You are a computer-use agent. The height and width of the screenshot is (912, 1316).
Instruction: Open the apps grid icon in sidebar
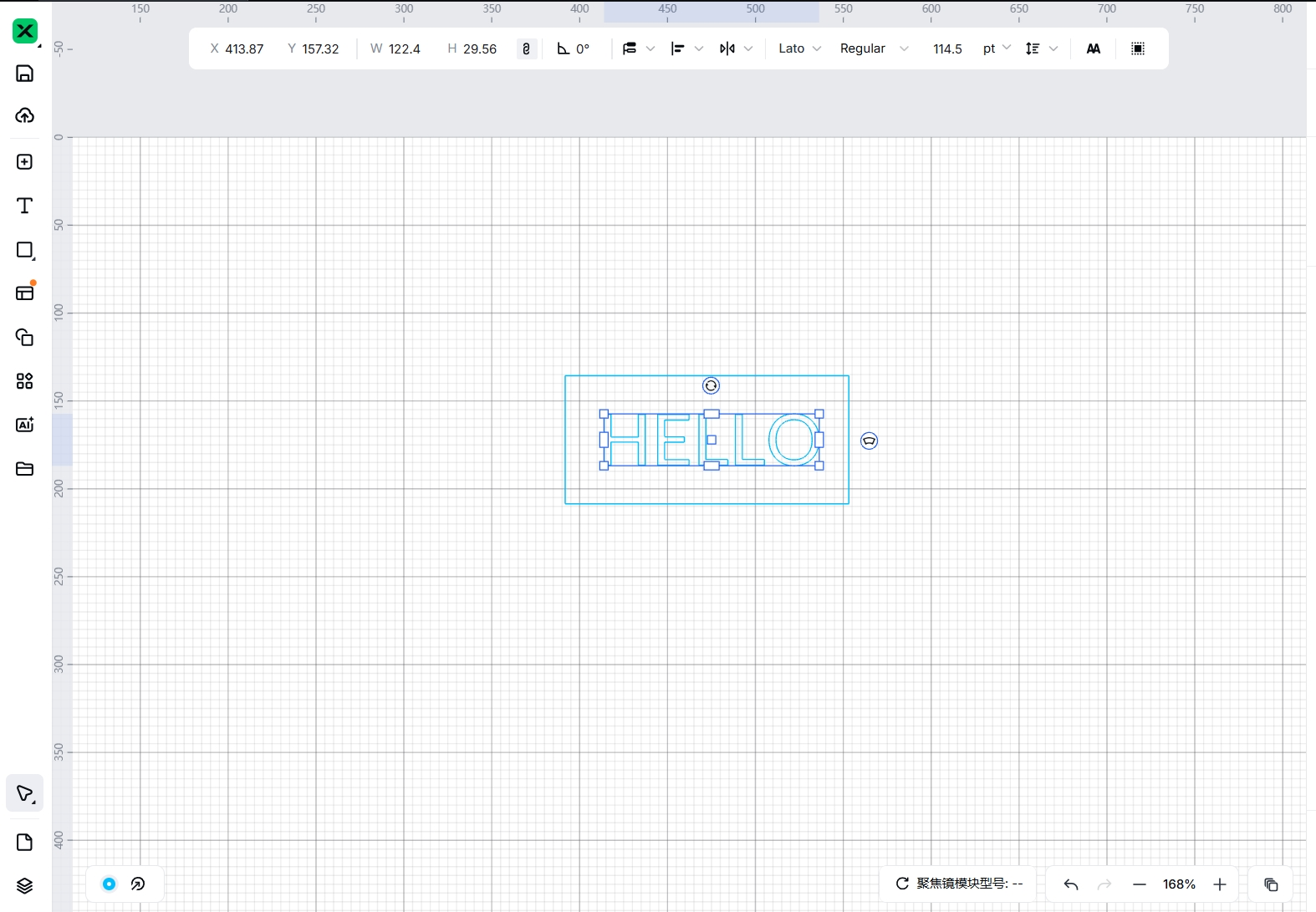click(x=25, y=381)
